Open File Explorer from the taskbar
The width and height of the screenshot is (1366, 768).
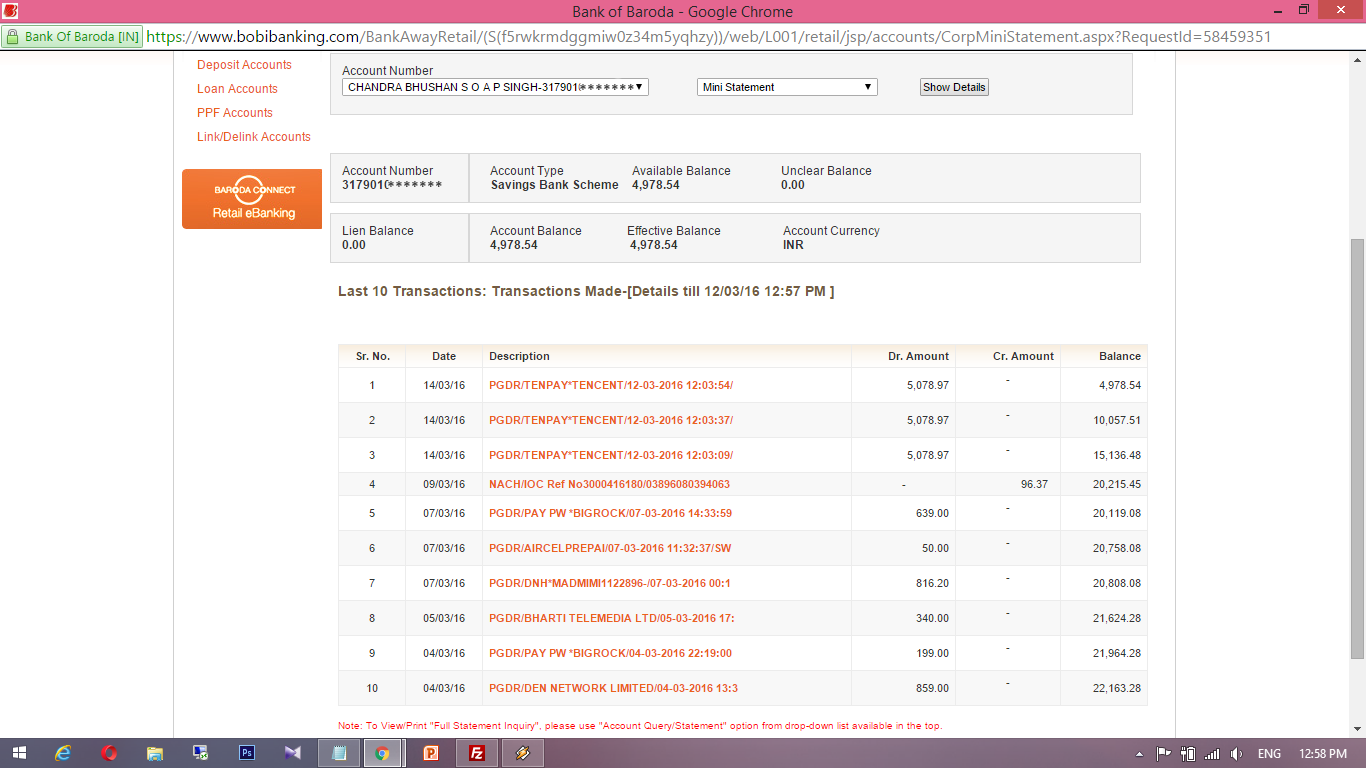coord(155,753)
